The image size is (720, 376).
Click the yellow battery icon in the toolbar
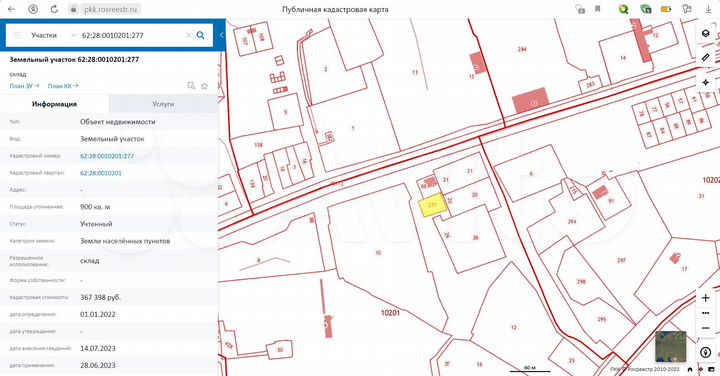coord(666,9)
